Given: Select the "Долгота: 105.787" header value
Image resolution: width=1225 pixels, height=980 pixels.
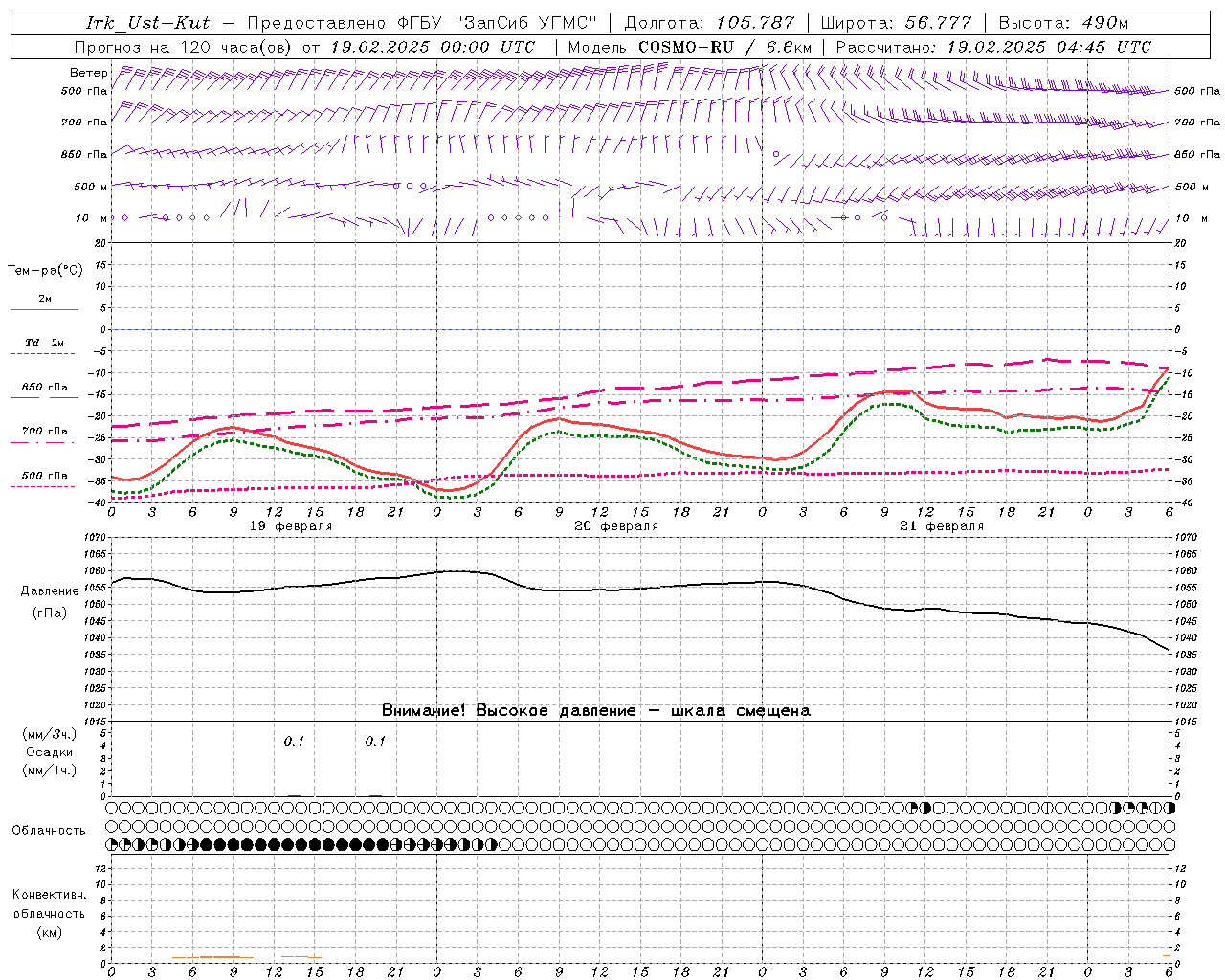Looking at the screenshot, I should click(709, 23).
